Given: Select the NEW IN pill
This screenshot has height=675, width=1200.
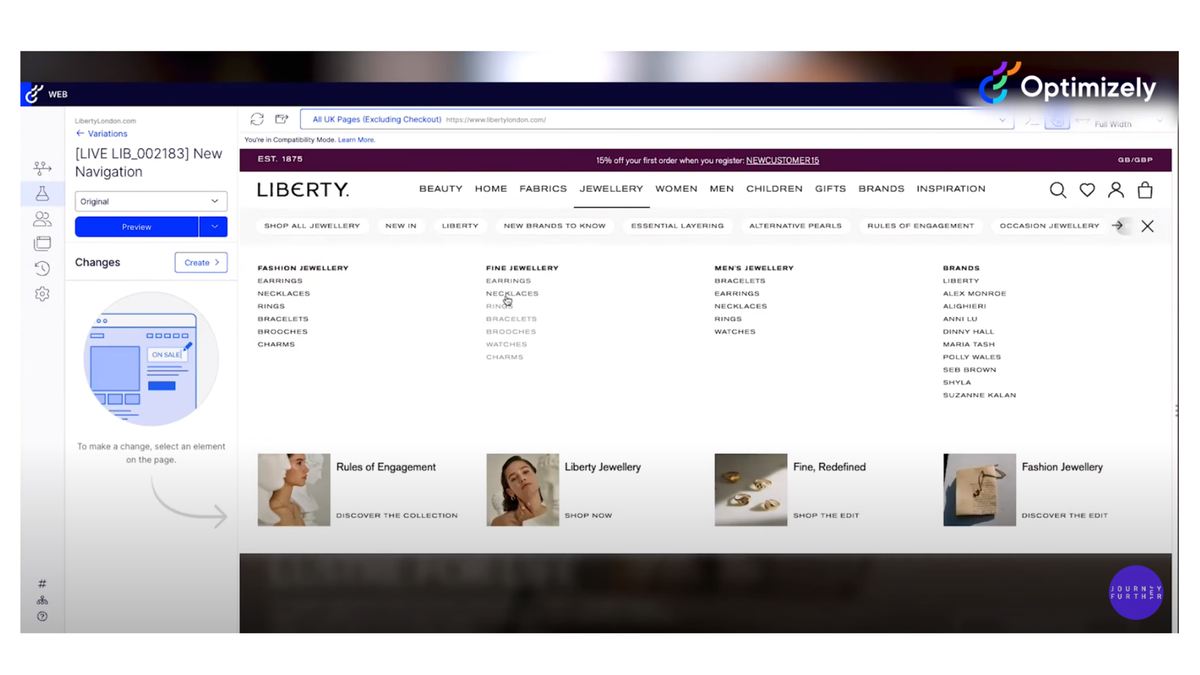Looking at the screenshot, I should tap(401, 226).
